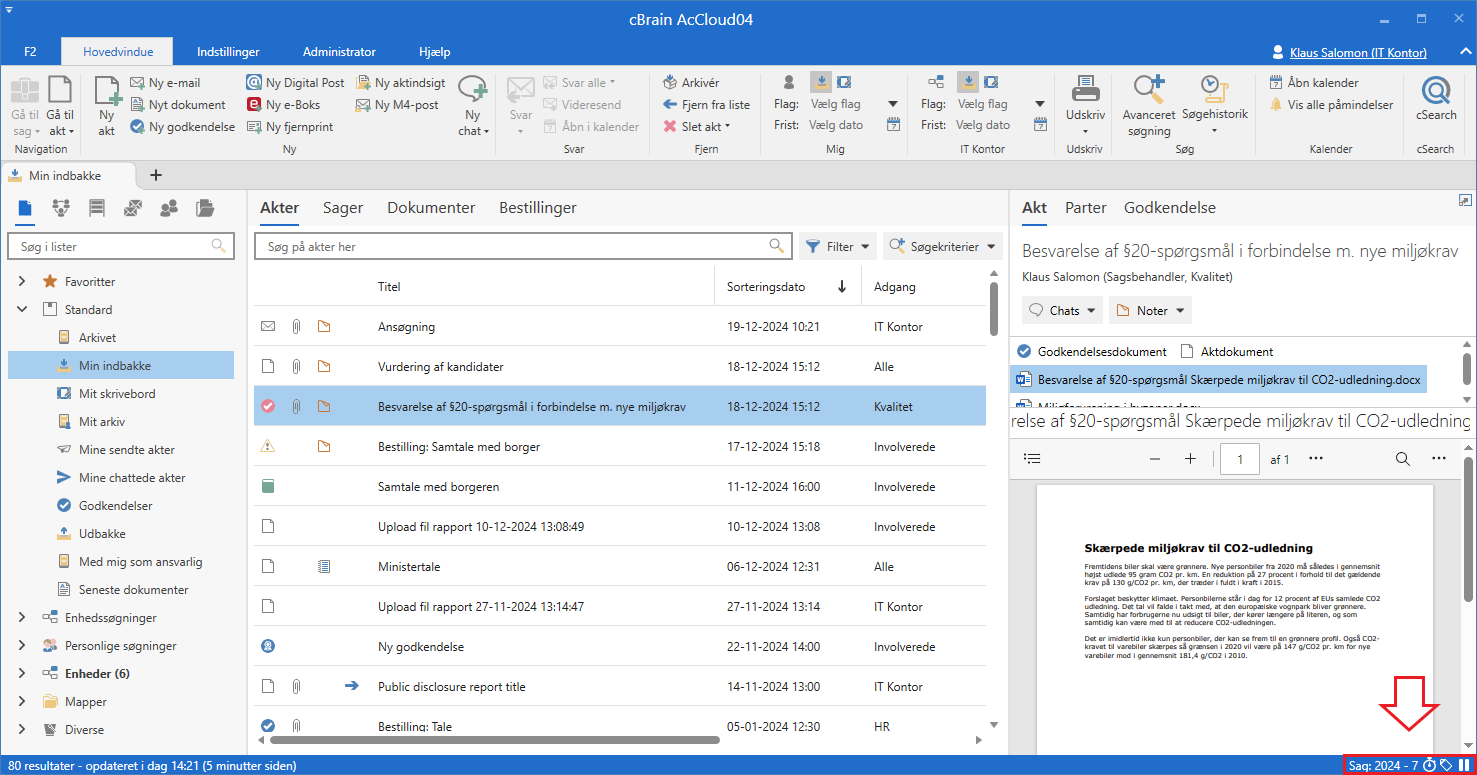Click user name Klaus Salomon link
The width and height of the screenshot is (1477, 775).
1357,52
